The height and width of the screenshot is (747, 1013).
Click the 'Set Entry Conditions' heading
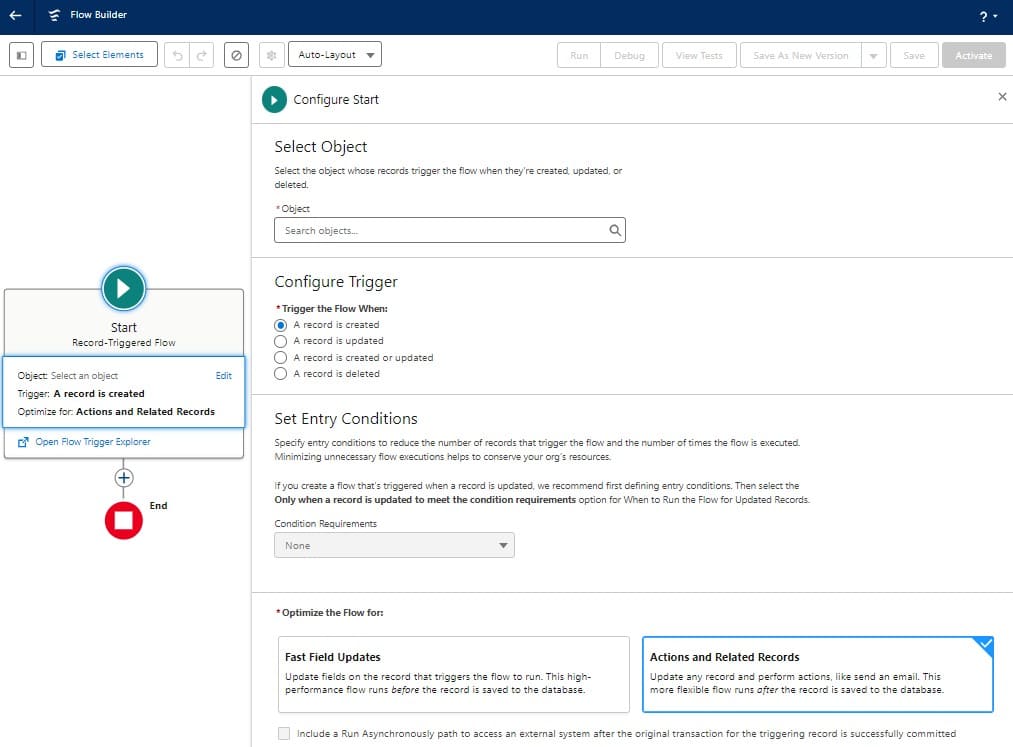[346, 419]
